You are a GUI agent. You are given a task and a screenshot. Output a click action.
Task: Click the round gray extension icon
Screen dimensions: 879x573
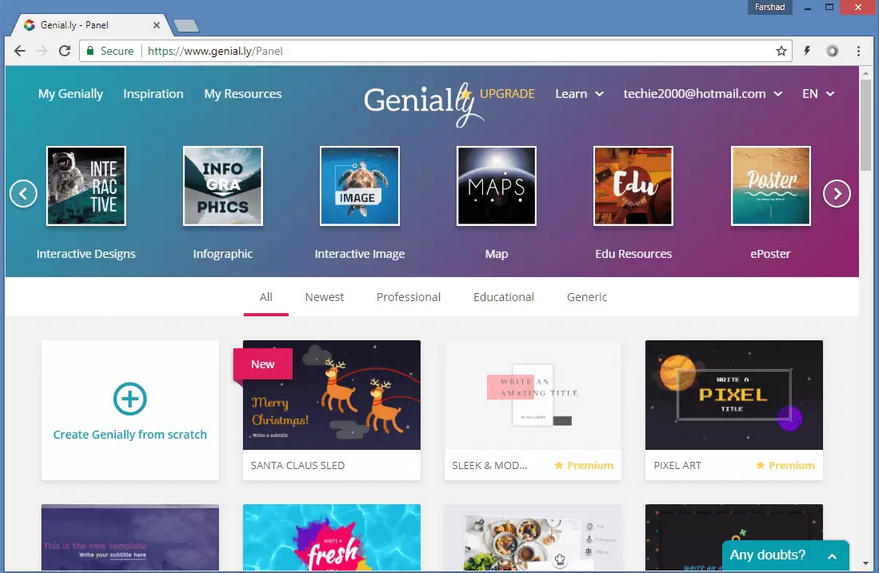[x=832, y=51]
